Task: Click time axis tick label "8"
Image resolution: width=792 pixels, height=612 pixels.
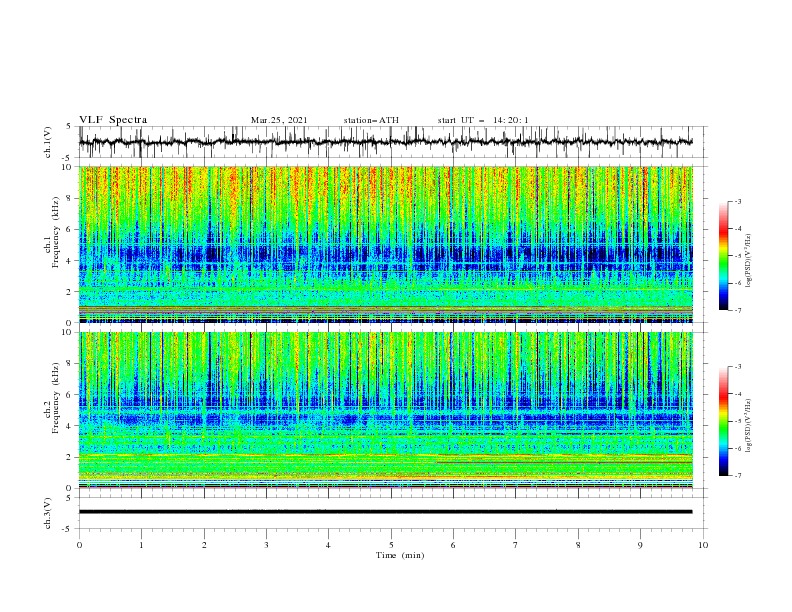Action: coord(578,545)
